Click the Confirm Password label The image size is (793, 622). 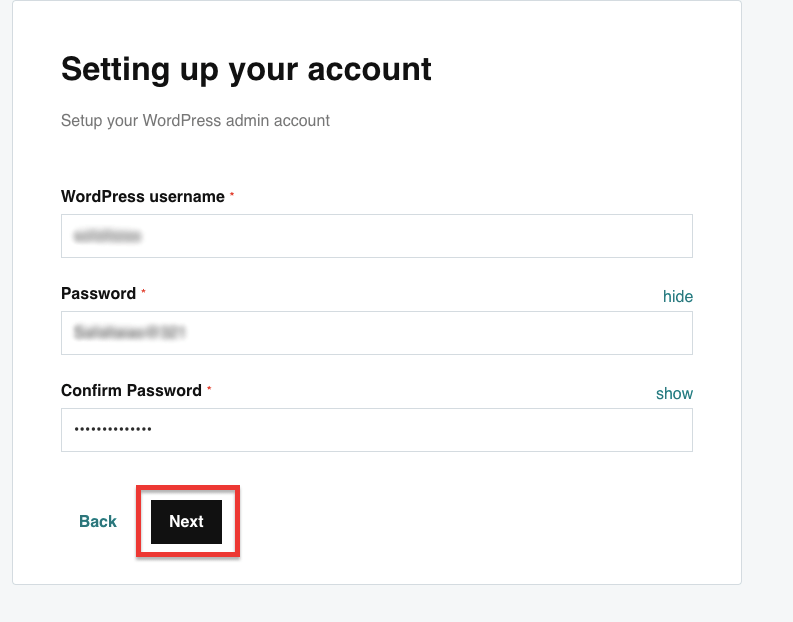tap(131, 391)
